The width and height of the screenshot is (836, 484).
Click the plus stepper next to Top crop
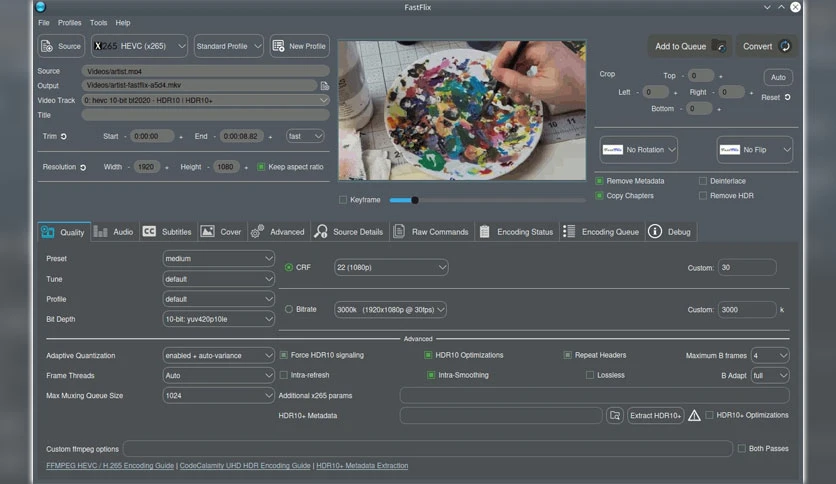pos(720,76)
